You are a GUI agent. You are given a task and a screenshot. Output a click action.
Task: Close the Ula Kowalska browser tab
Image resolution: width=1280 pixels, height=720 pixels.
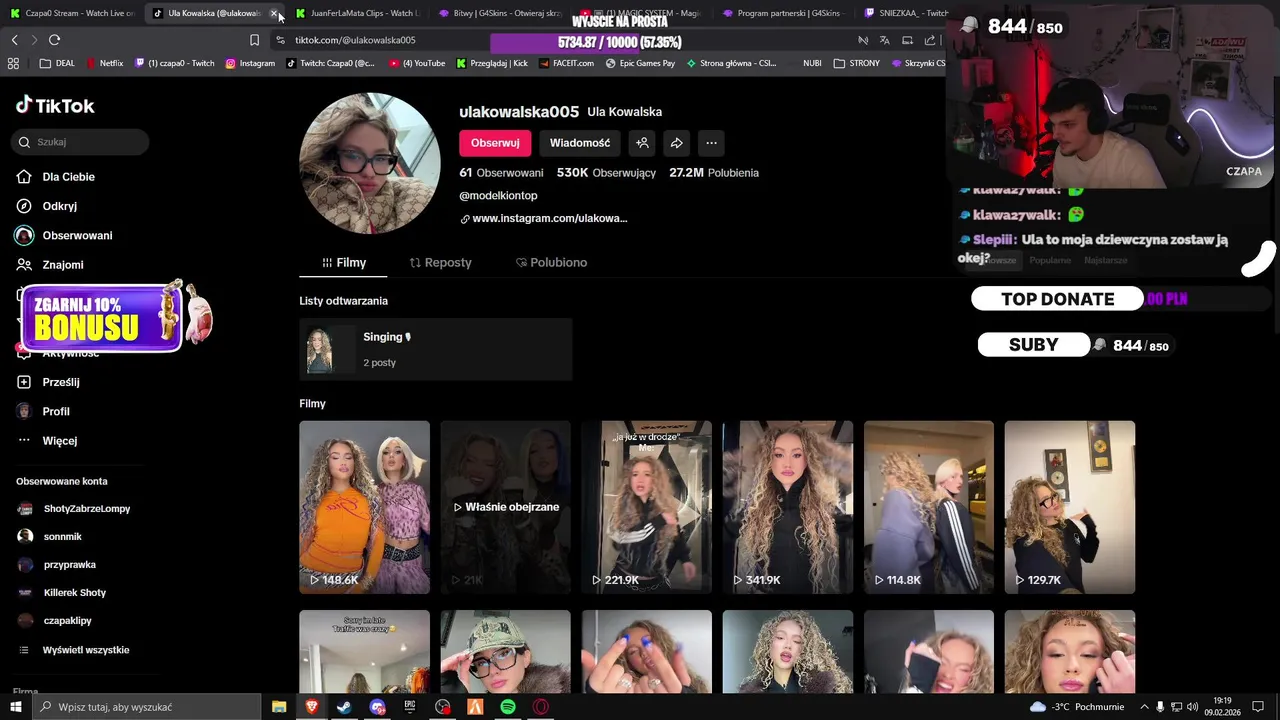tap(274, 13)
